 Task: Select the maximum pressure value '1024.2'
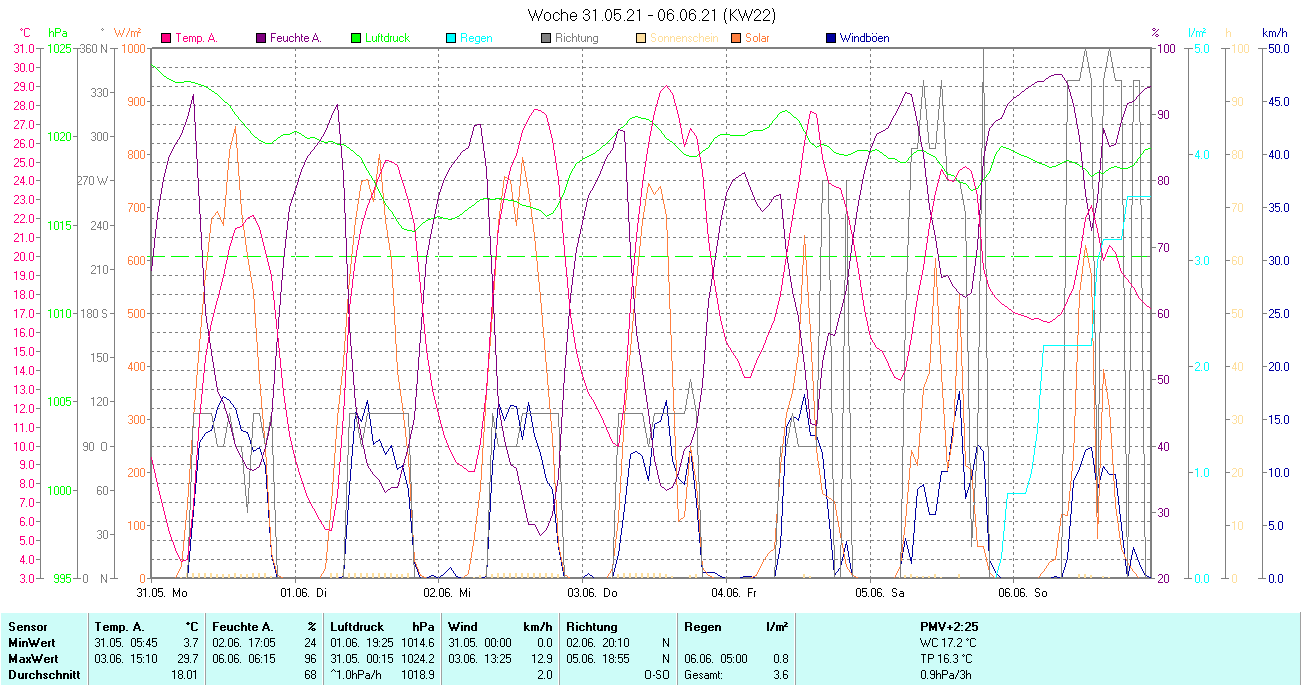click(x=417, y=659)
